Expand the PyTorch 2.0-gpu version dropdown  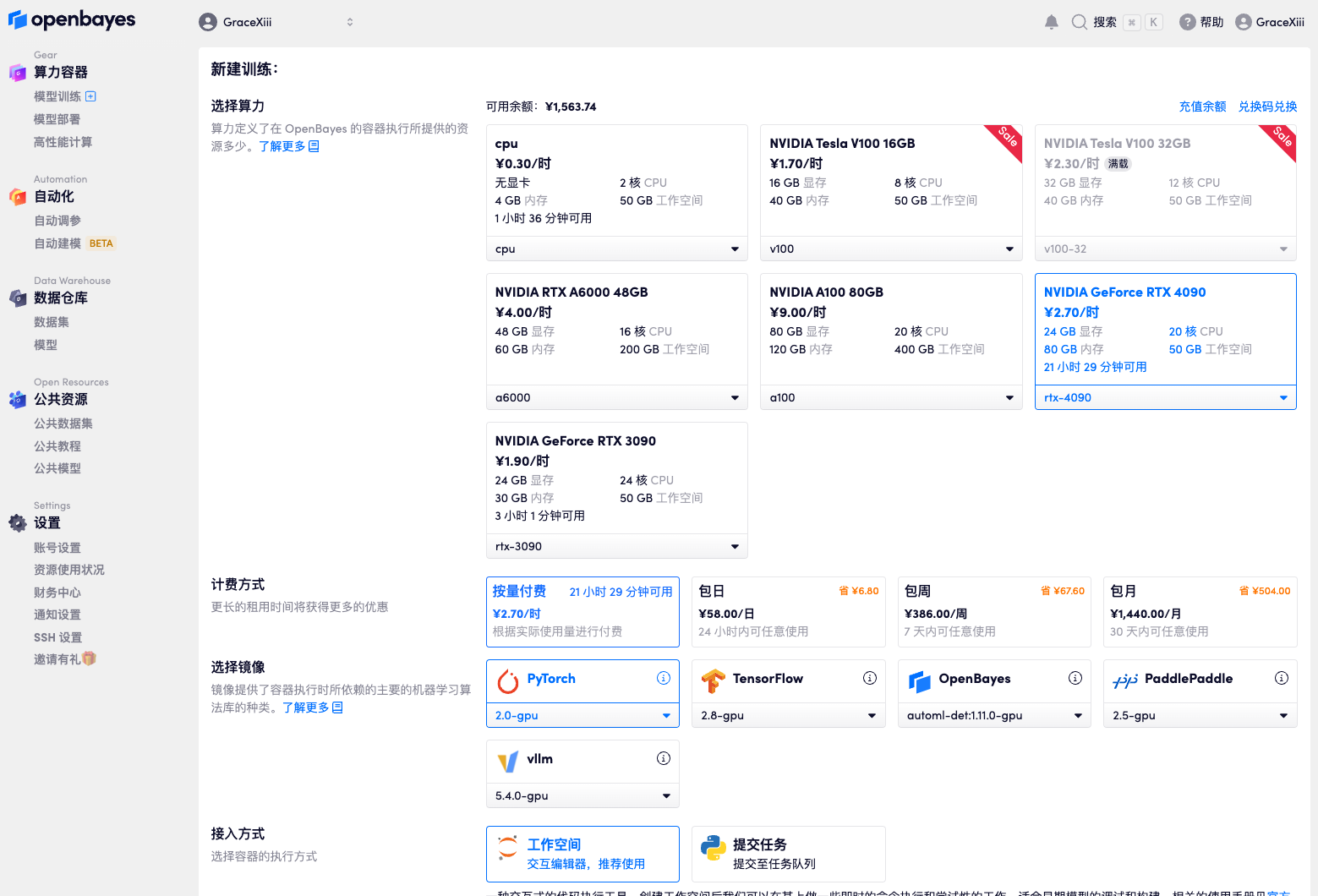(582, 715)
